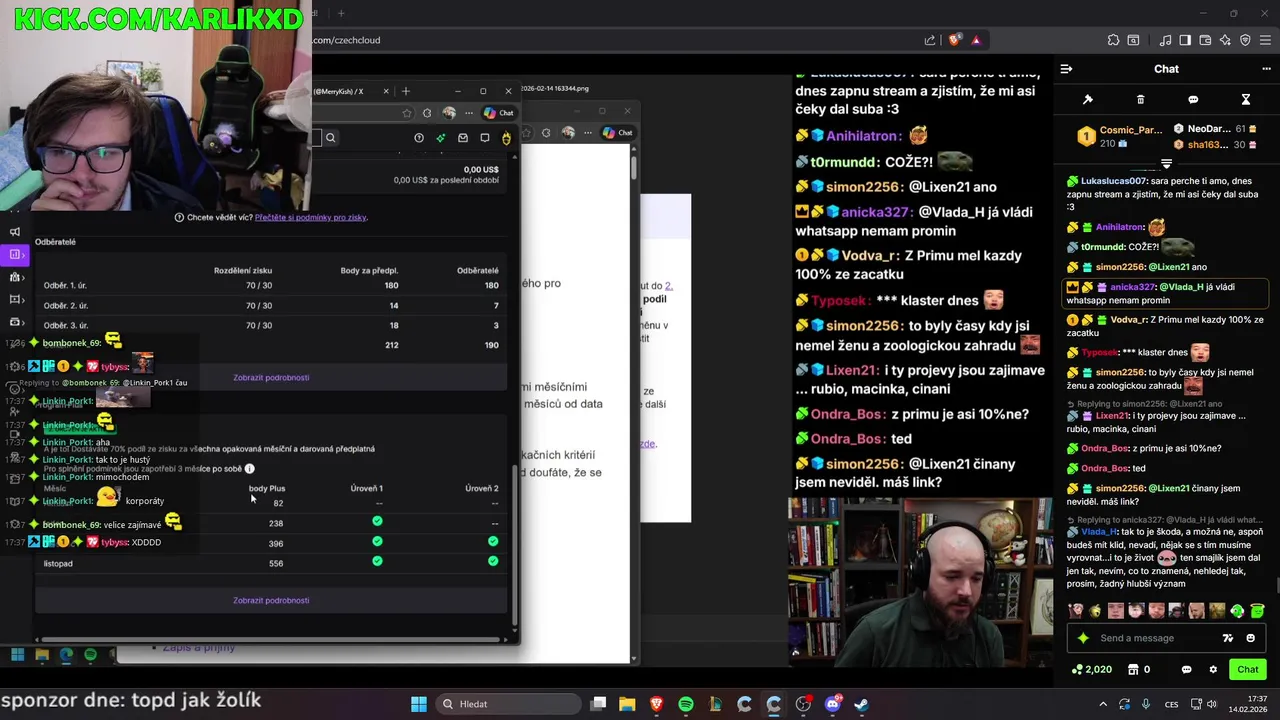
Task: Share page via address bar icon
Action: pos(930,40)
